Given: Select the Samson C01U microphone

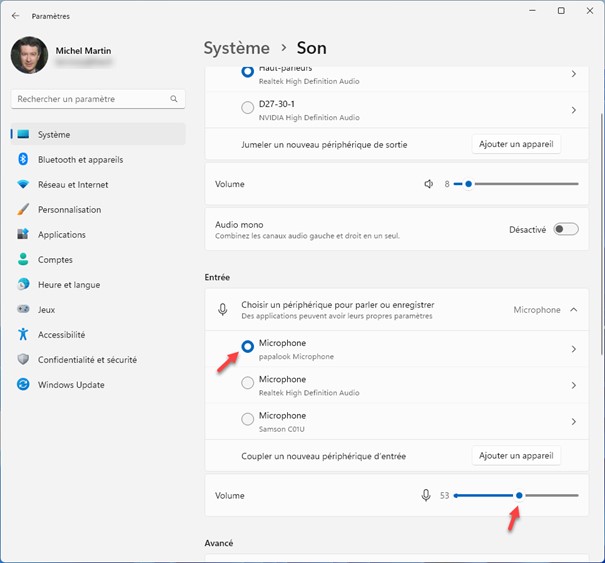Looking at the screenshot, I should [248, 421].
